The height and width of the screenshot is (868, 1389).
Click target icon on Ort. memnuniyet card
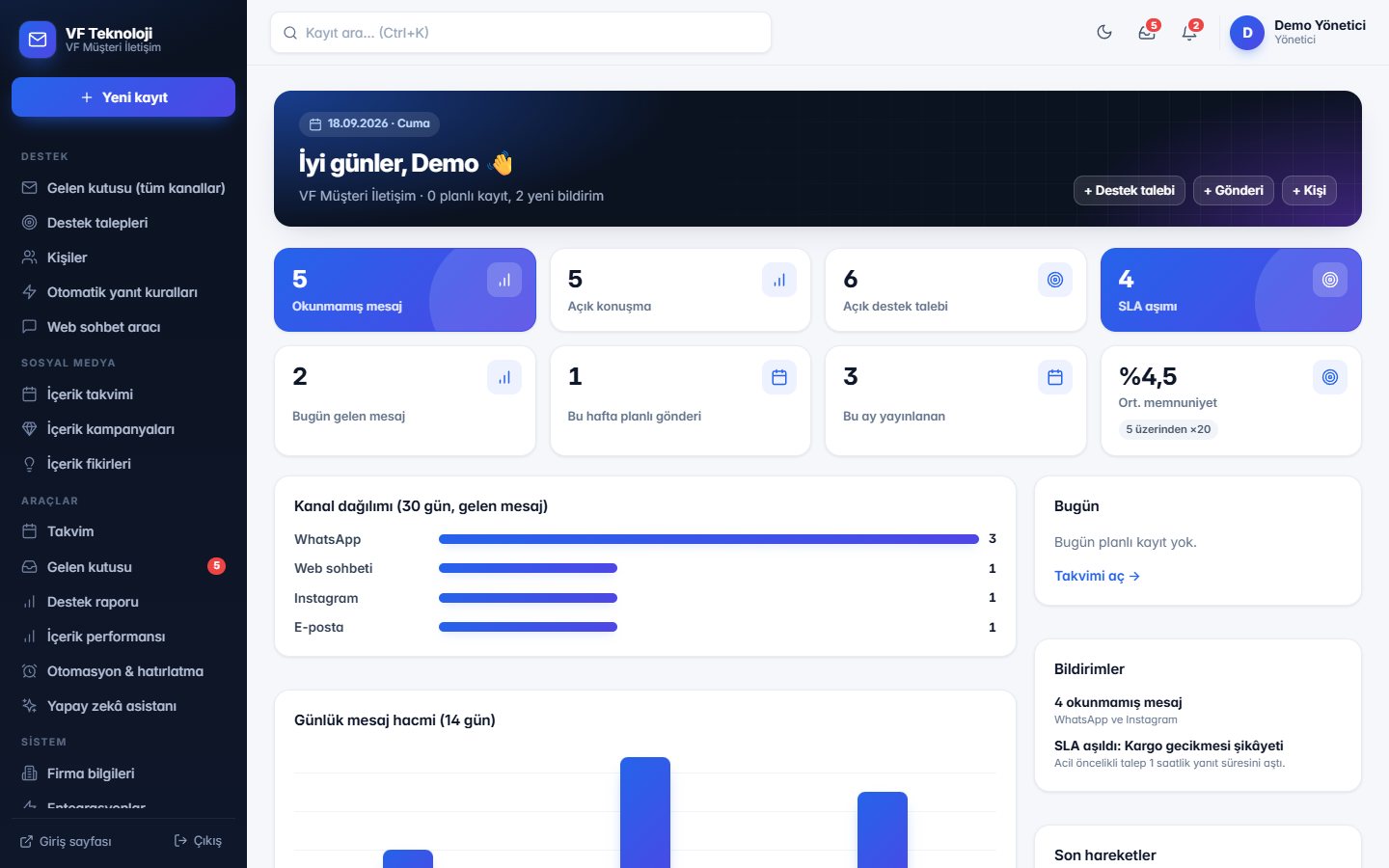click(1330, 377)
